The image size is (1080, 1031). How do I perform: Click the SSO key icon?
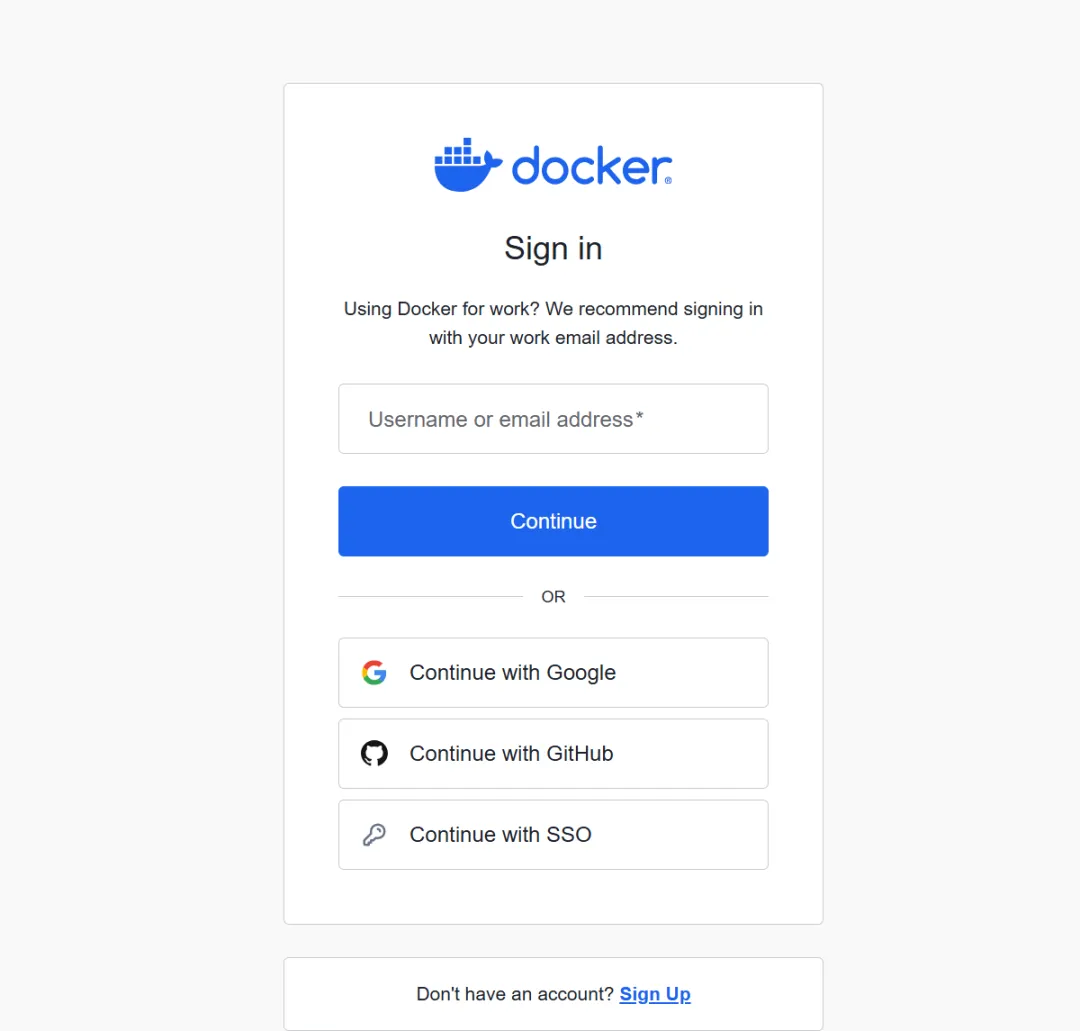tap(374, 835)
